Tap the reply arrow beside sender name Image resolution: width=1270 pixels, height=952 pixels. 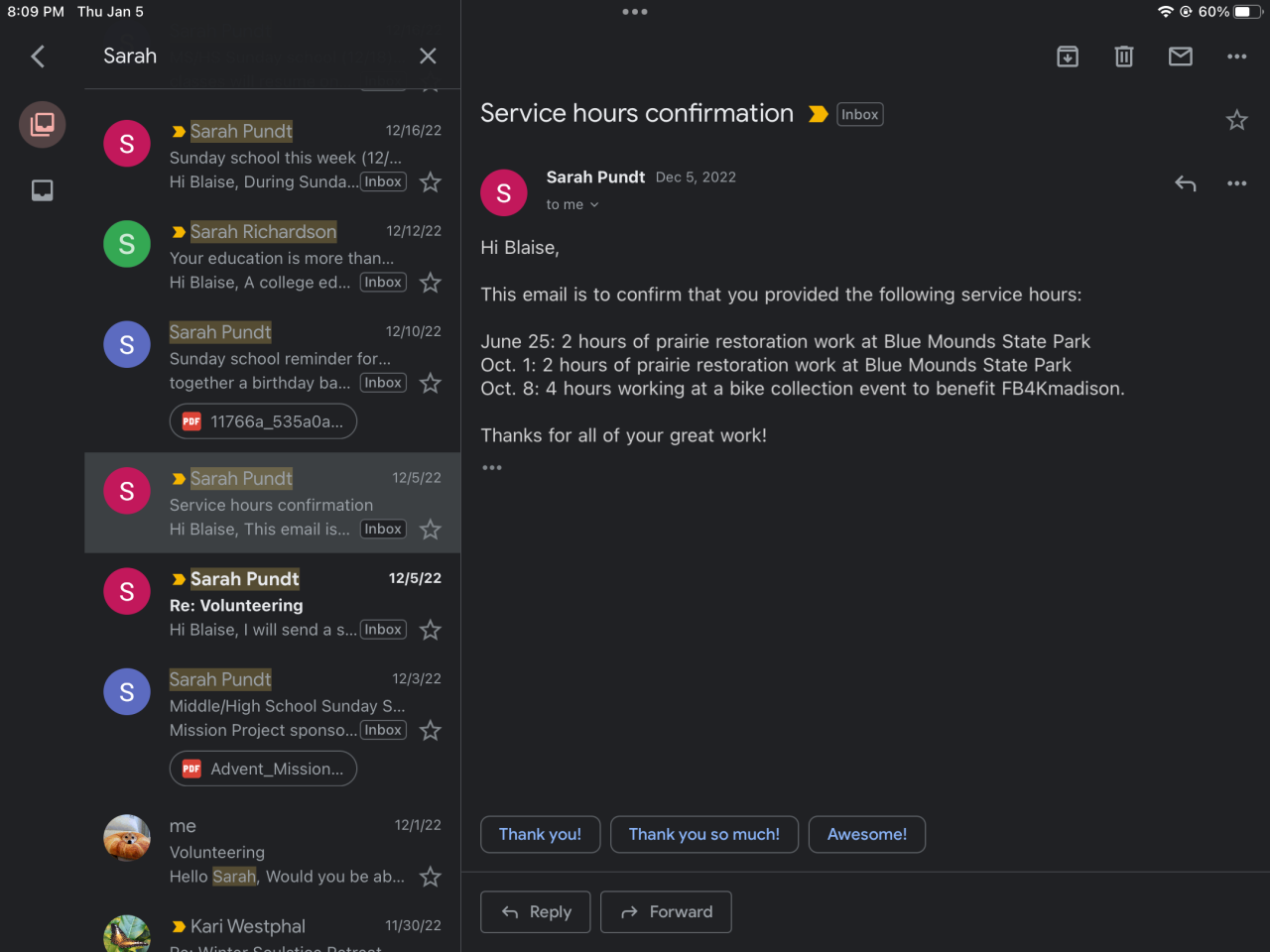click(1185, 183)
